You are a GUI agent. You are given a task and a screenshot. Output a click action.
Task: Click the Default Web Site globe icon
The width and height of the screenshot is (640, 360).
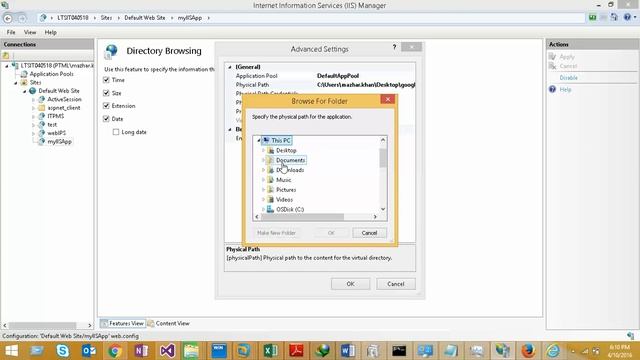[x=33, y=91]
